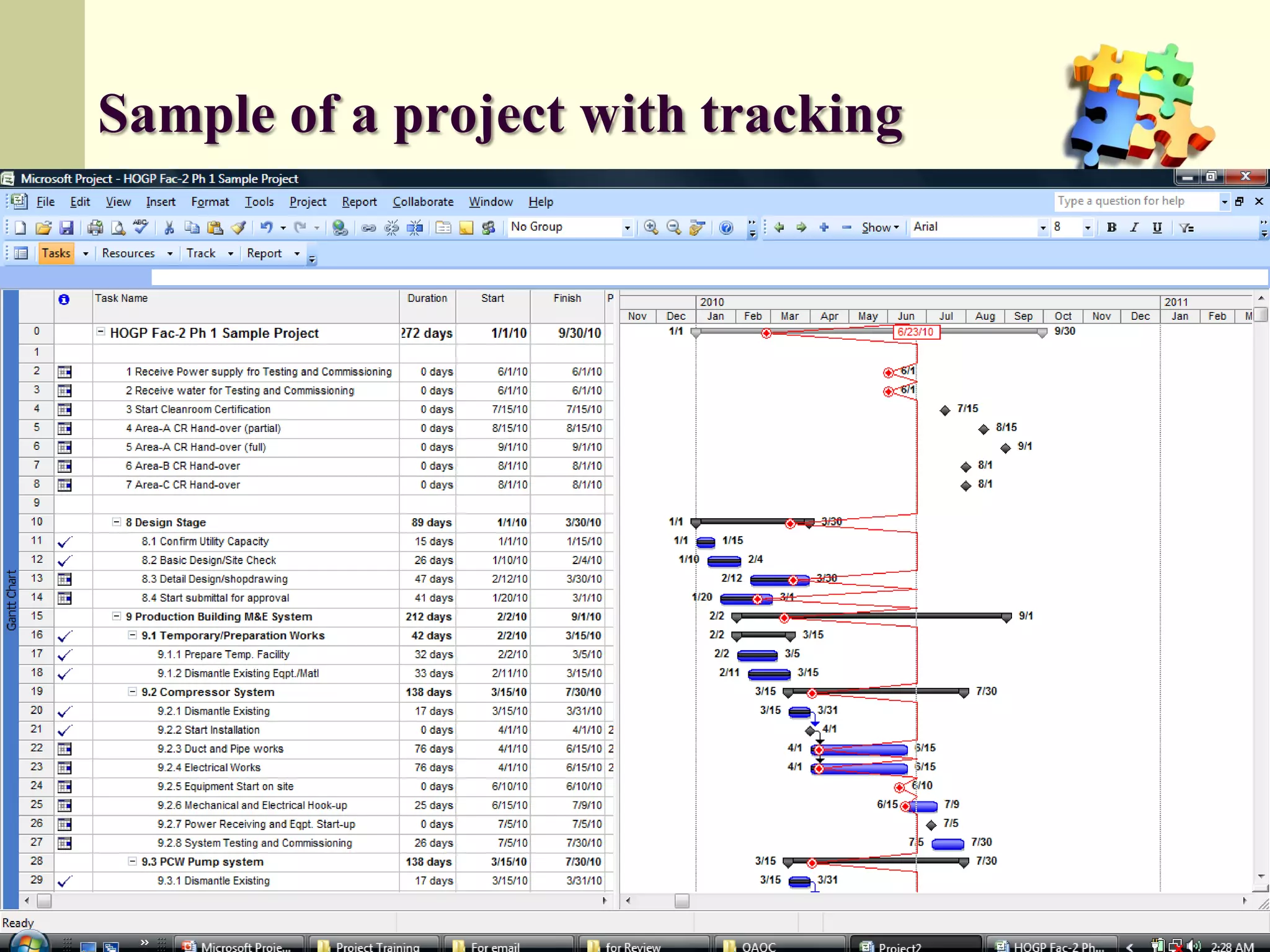Click the Task Name column header
The width and height of the screenshot is (1270, 952).
point(246,306)
